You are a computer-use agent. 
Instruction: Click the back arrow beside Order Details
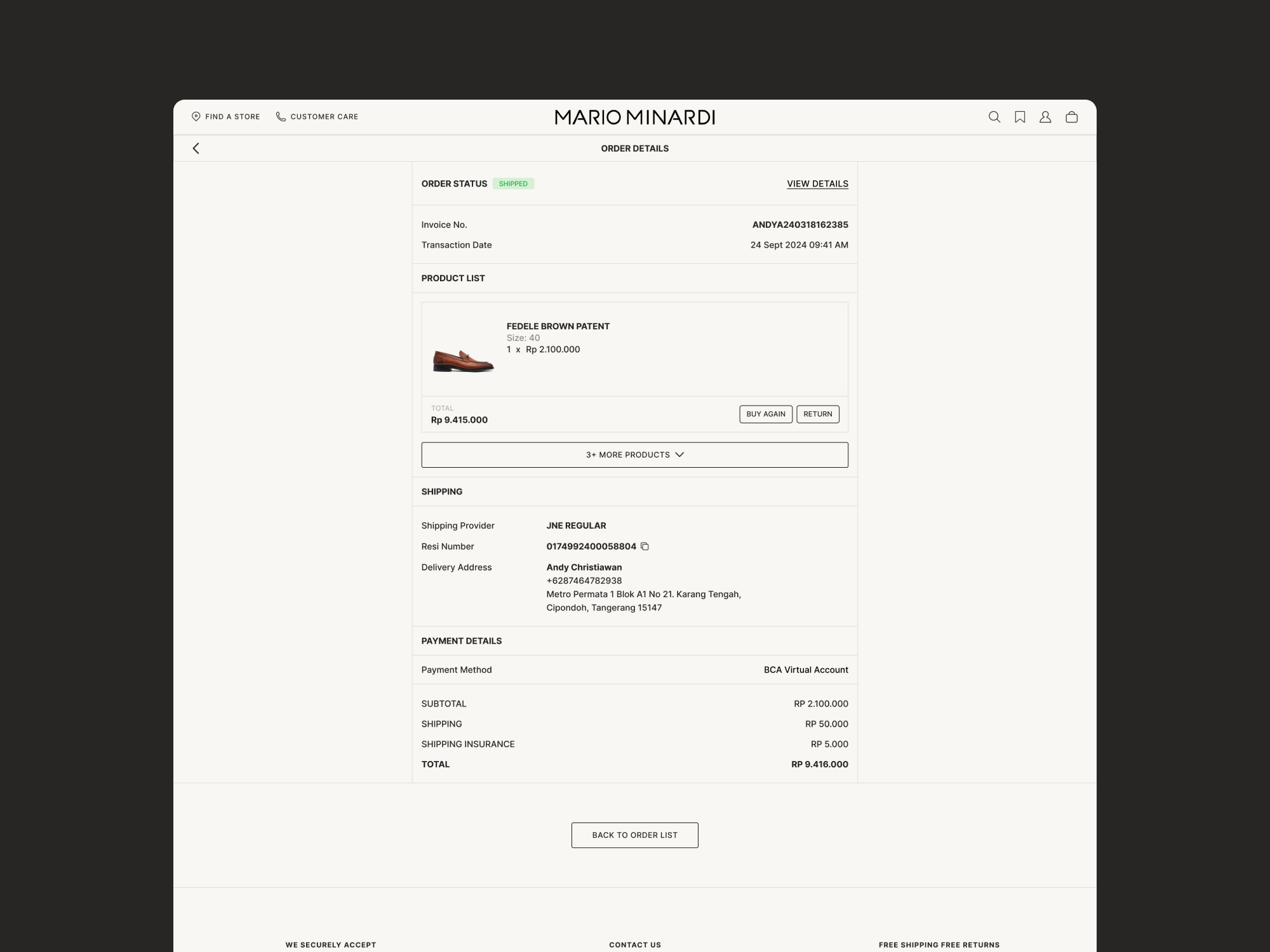pos(196,149)
